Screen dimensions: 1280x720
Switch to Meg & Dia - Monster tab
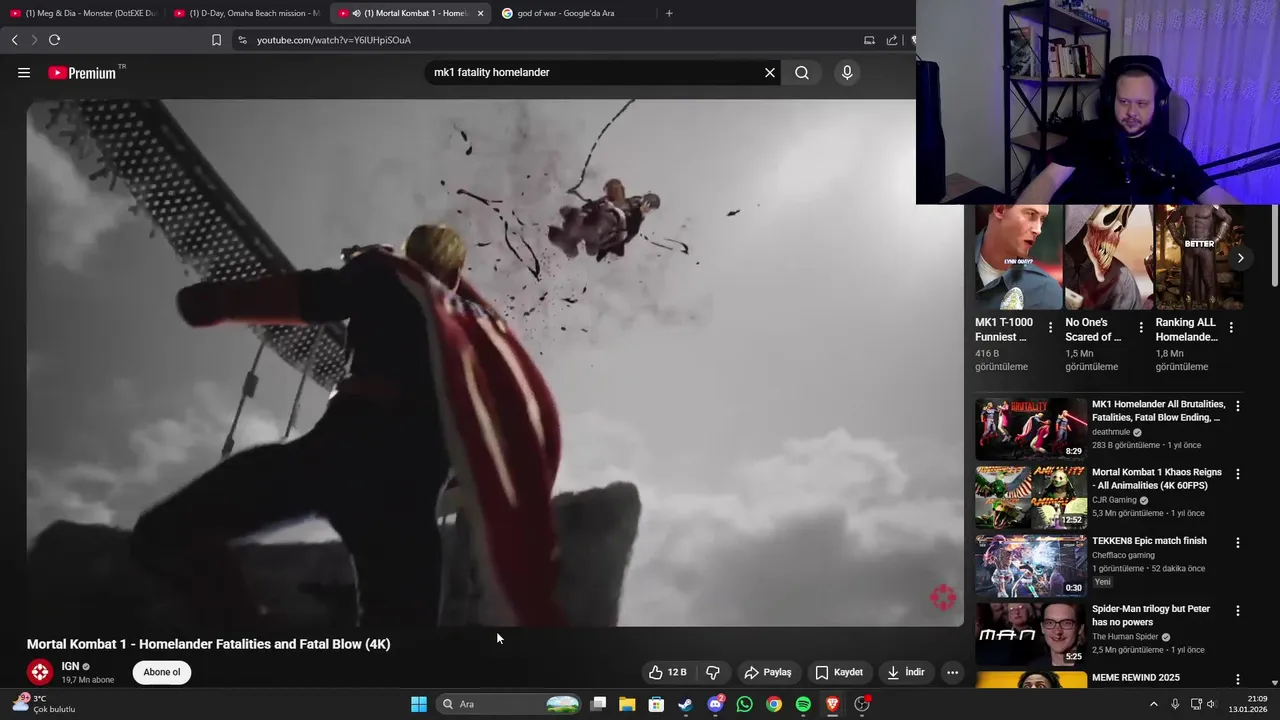click(x=84, y=13)
